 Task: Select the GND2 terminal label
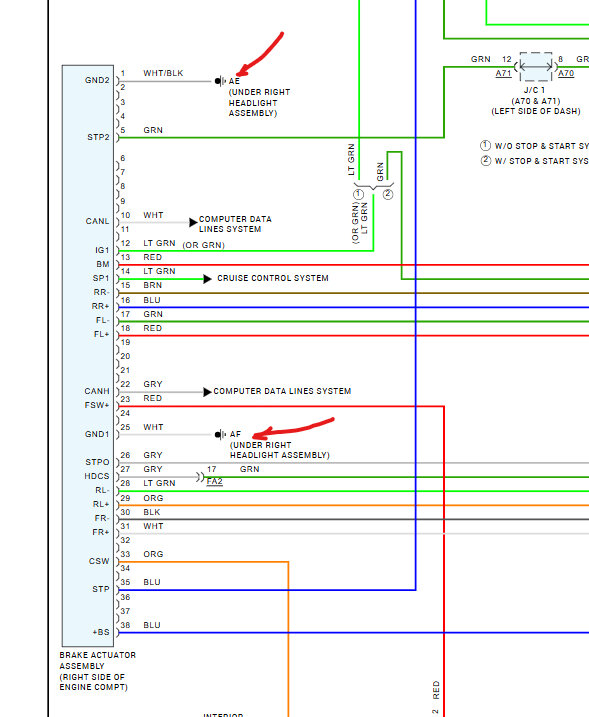97,80
